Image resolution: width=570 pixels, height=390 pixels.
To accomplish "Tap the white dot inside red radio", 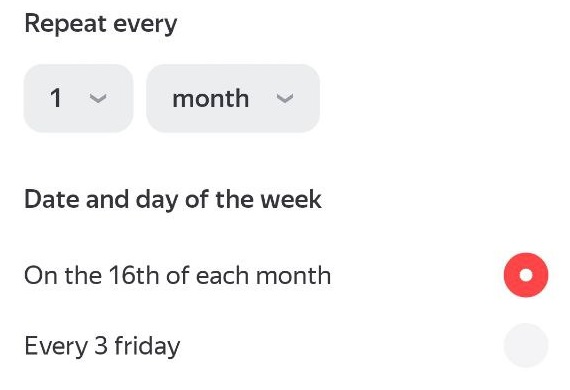I will coord(526,275).
